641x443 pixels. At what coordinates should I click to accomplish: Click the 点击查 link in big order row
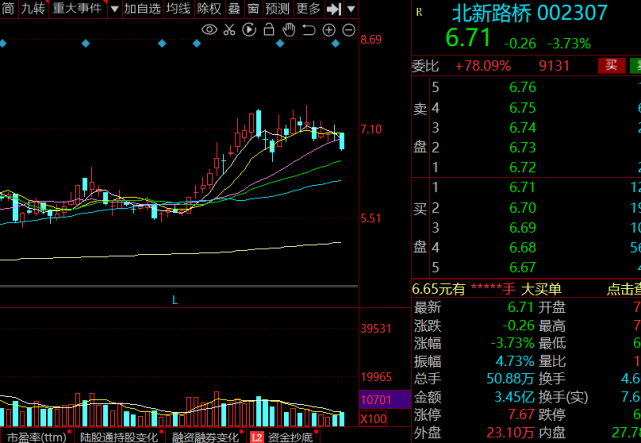click(x=623, y=289)
